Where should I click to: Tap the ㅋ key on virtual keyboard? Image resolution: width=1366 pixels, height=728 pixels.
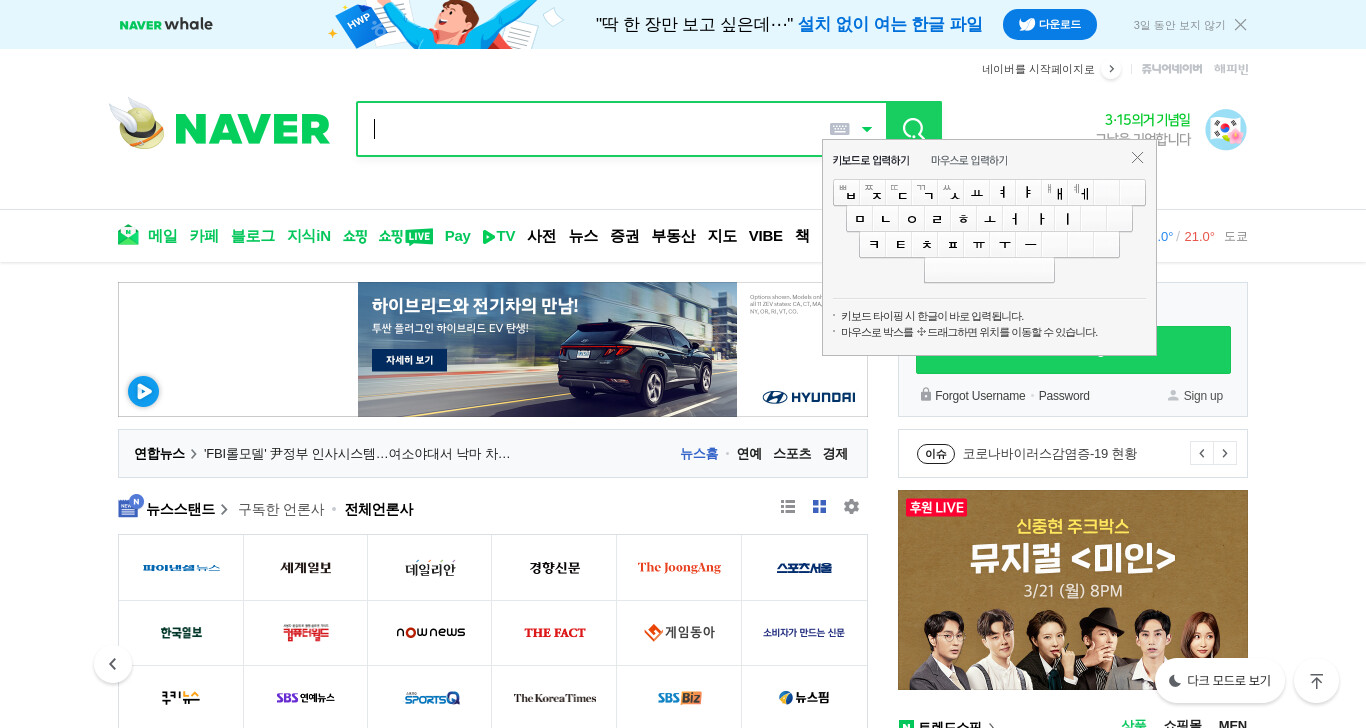click(873, 245)
